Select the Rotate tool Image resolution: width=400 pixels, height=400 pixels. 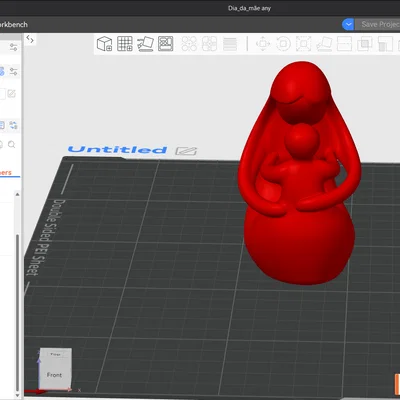(x=283, y=44)
